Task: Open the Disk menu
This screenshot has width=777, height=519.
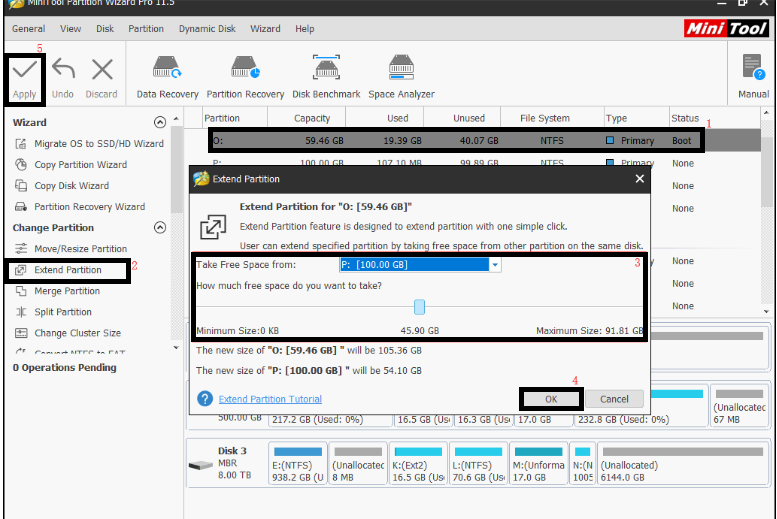Action: tap(105, 29)
